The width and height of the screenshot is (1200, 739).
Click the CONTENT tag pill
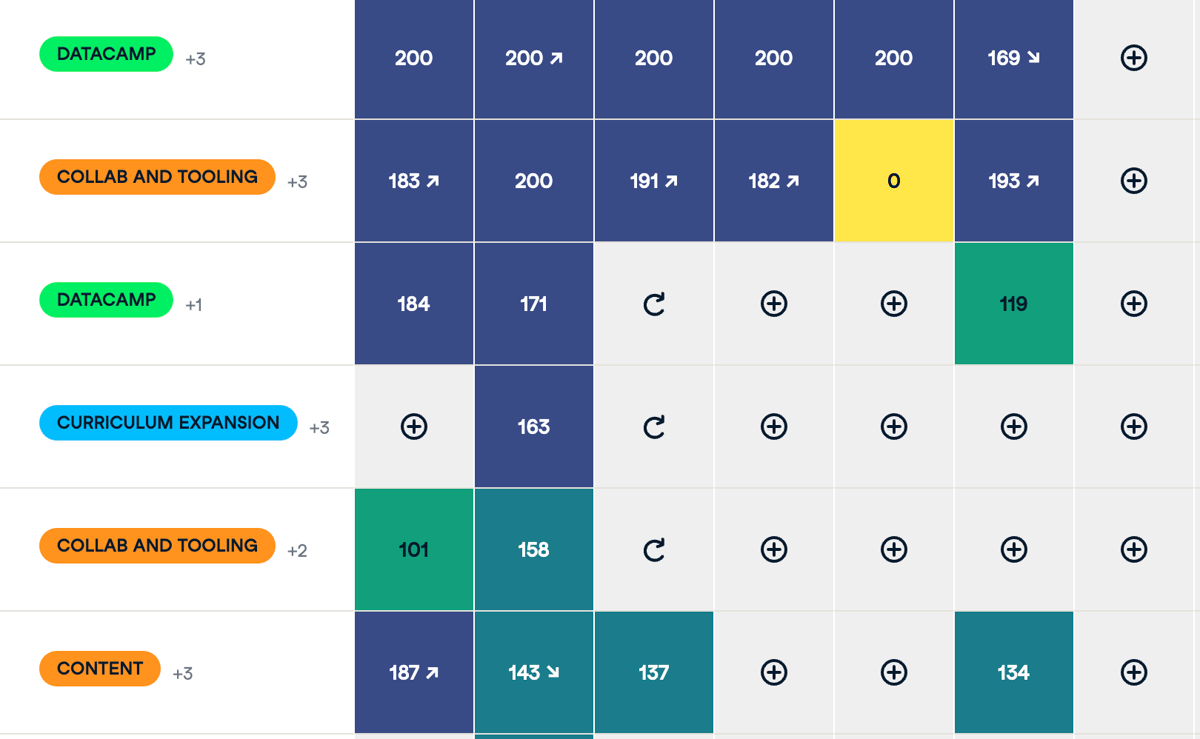tap(99, 668)
